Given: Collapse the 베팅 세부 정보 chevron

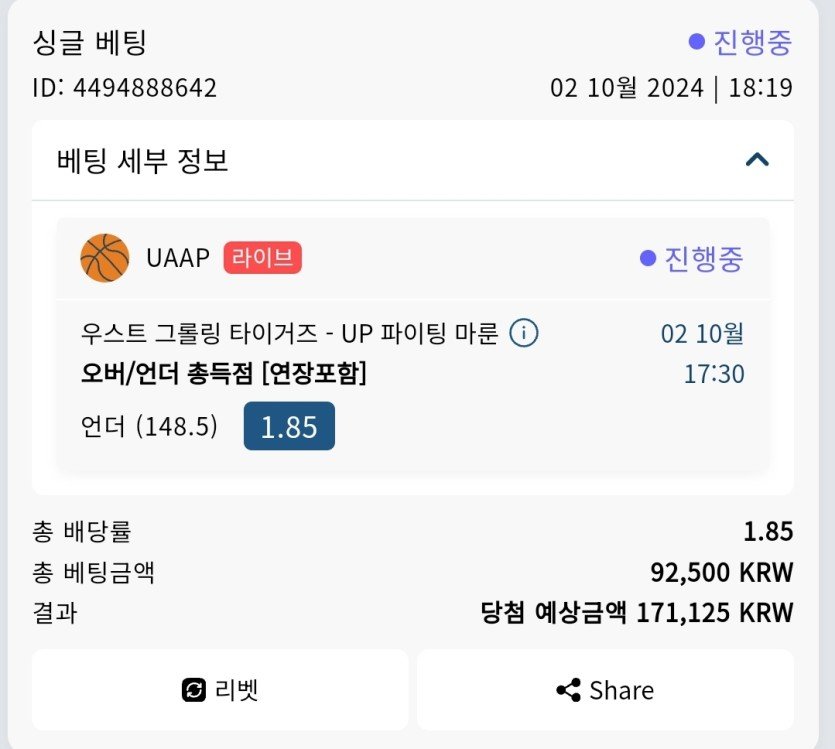Looking at the screenshot, I should (757, 160).
